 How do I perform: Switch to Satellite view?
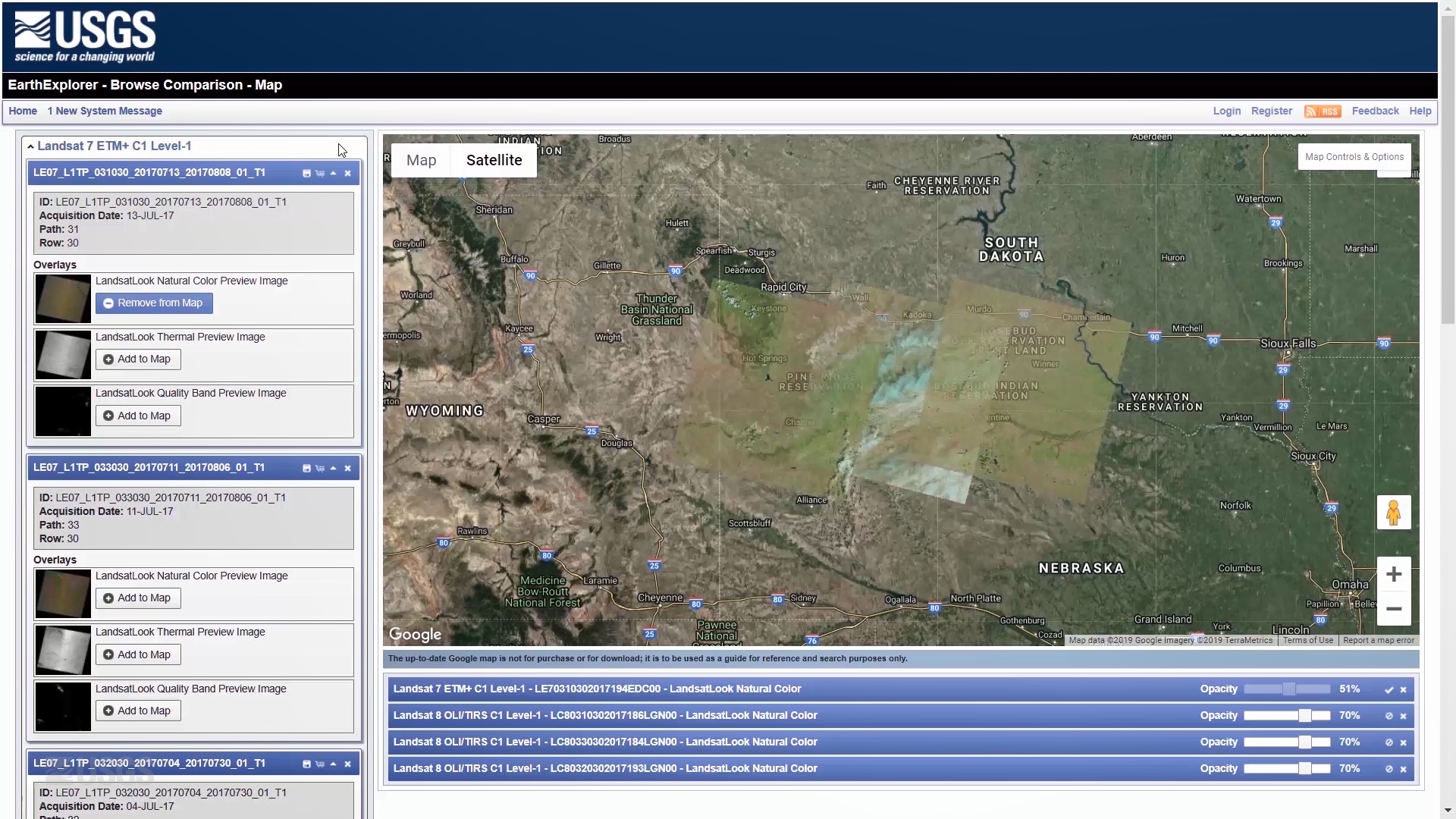(494, 160)
